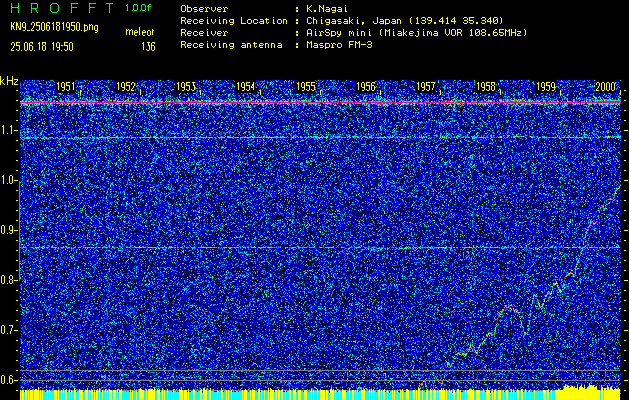Image resolution: width=629 pixels, height=400 pixels.
Task: Click the 1957 time marker
Action: 426,87
